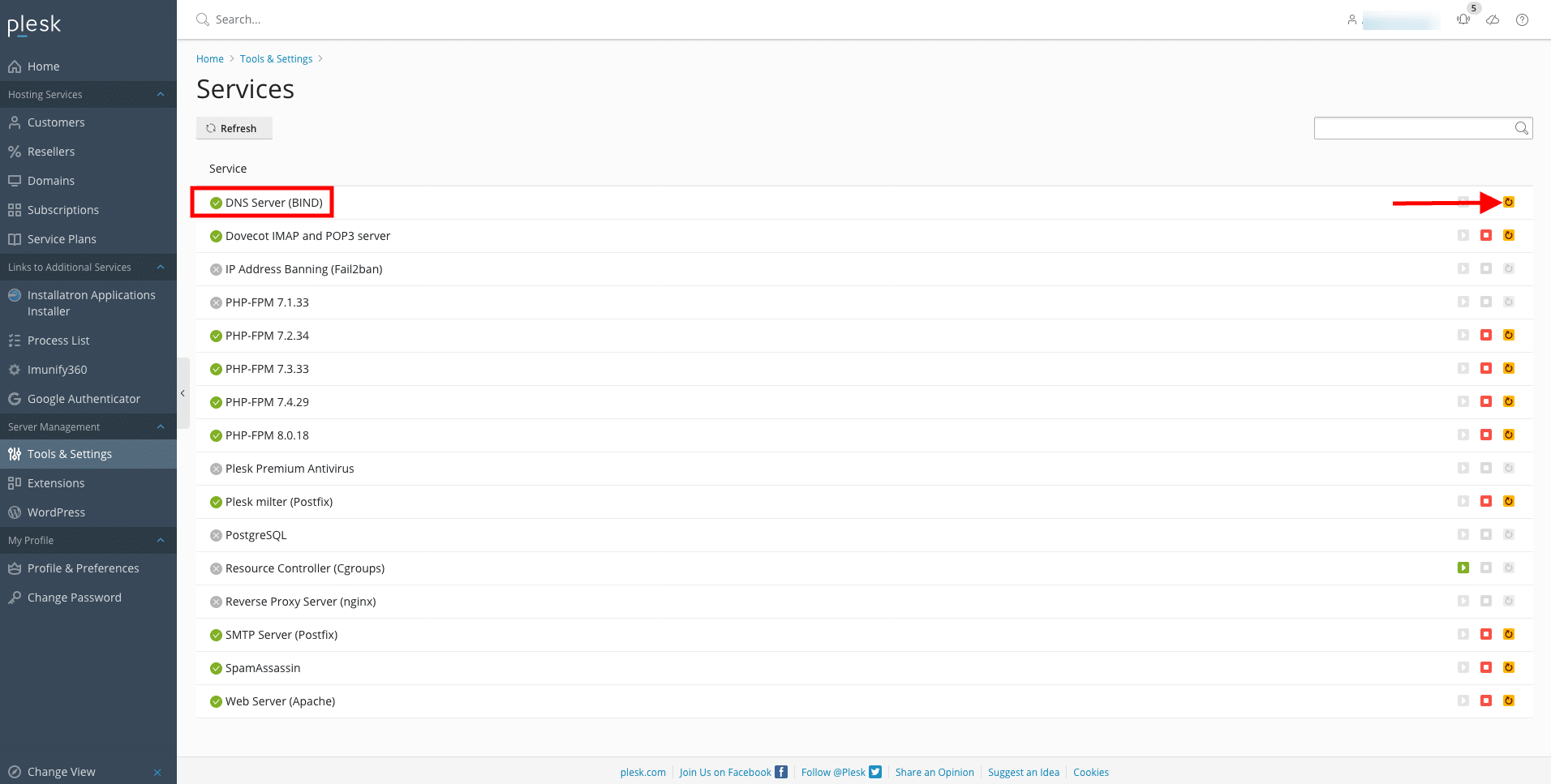Restart the PHP-FPM 7.4.29 service
This screenshot has height=784, width=1551.
pos(1509,401)
